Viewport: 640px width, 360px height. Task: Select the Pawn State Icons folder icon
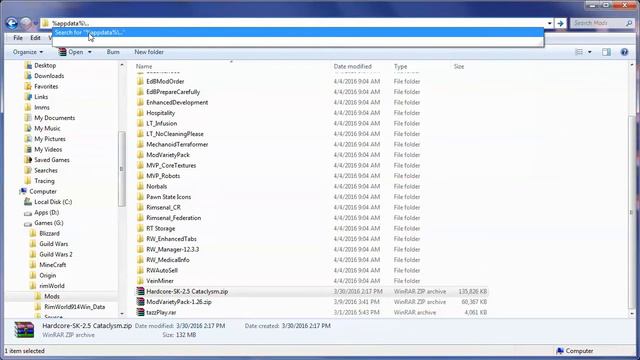tap(140, 197)
